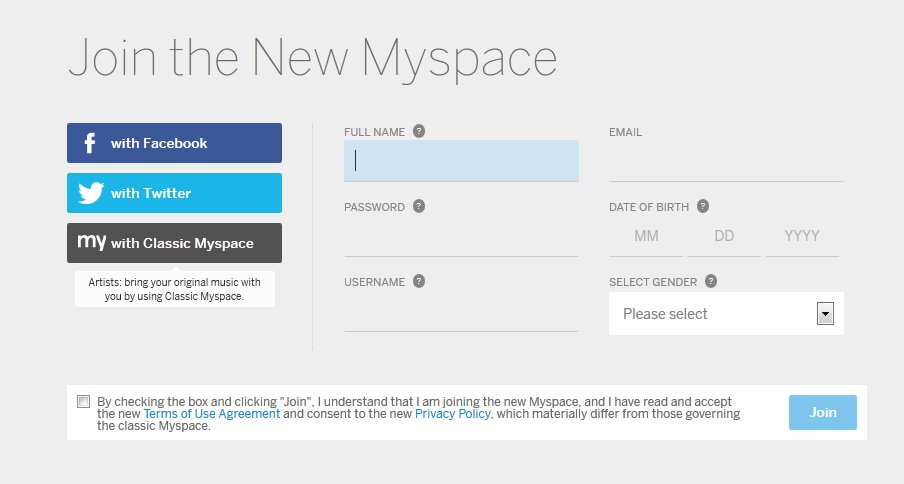The height and width of the screenshot is (484, 904).
Task: Click the blue Join button
Action: (823, 413)
